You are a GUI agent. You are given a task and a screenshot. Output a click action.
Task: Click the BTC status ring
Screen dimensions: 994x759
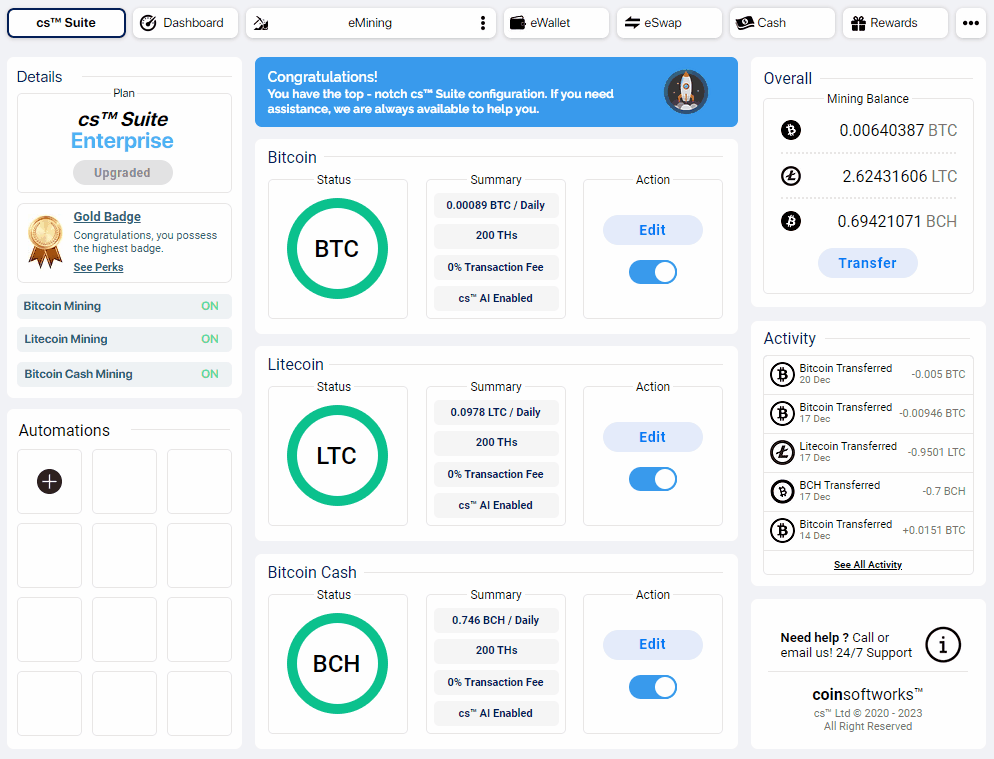[337, 249]
